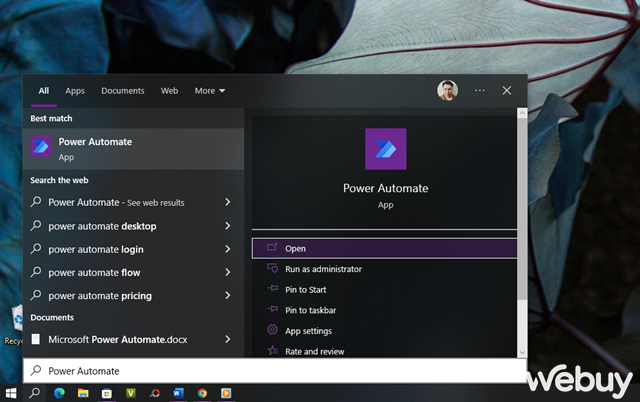Click the Pin to taskbar pin icon

pyautogui.click(x=272, y=309)
